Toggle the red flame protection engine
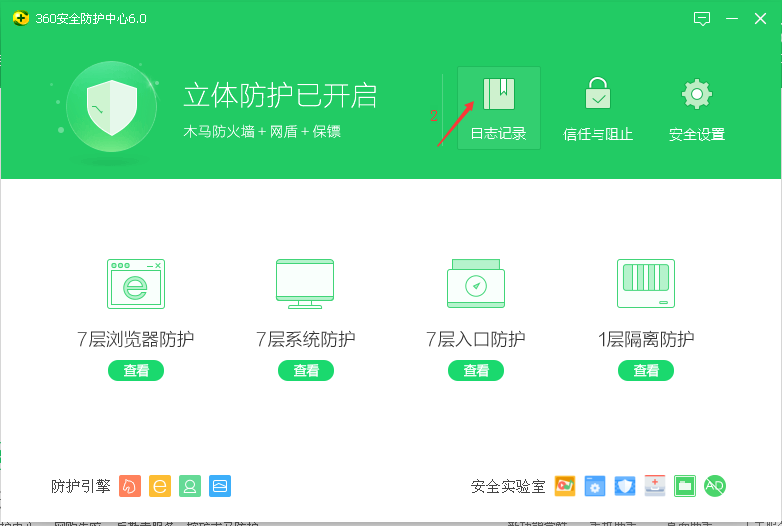 (x=129, y=486)
